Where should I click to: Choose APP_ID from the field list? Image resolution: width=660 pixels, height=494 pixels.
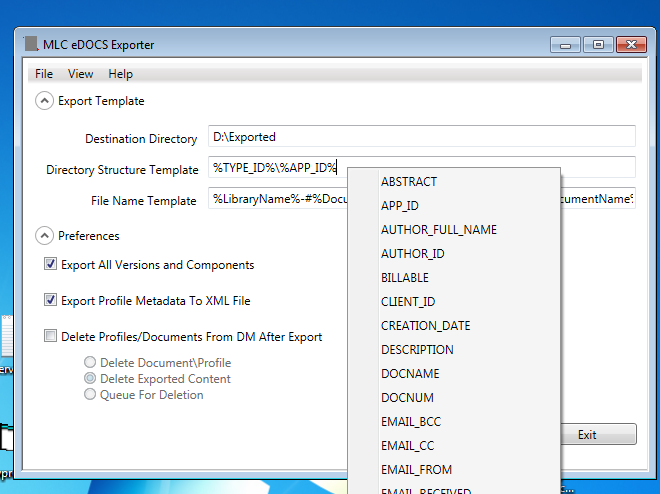pos(454,206)
